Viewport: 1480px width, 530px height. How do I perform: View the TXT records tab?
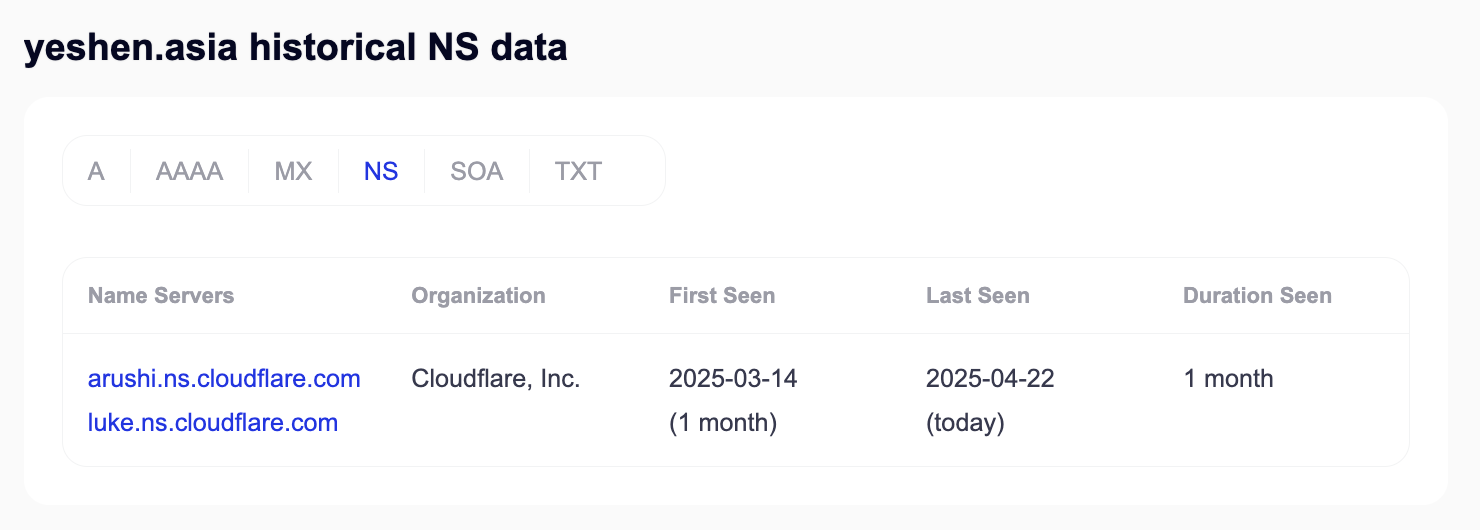click(578, 171)
